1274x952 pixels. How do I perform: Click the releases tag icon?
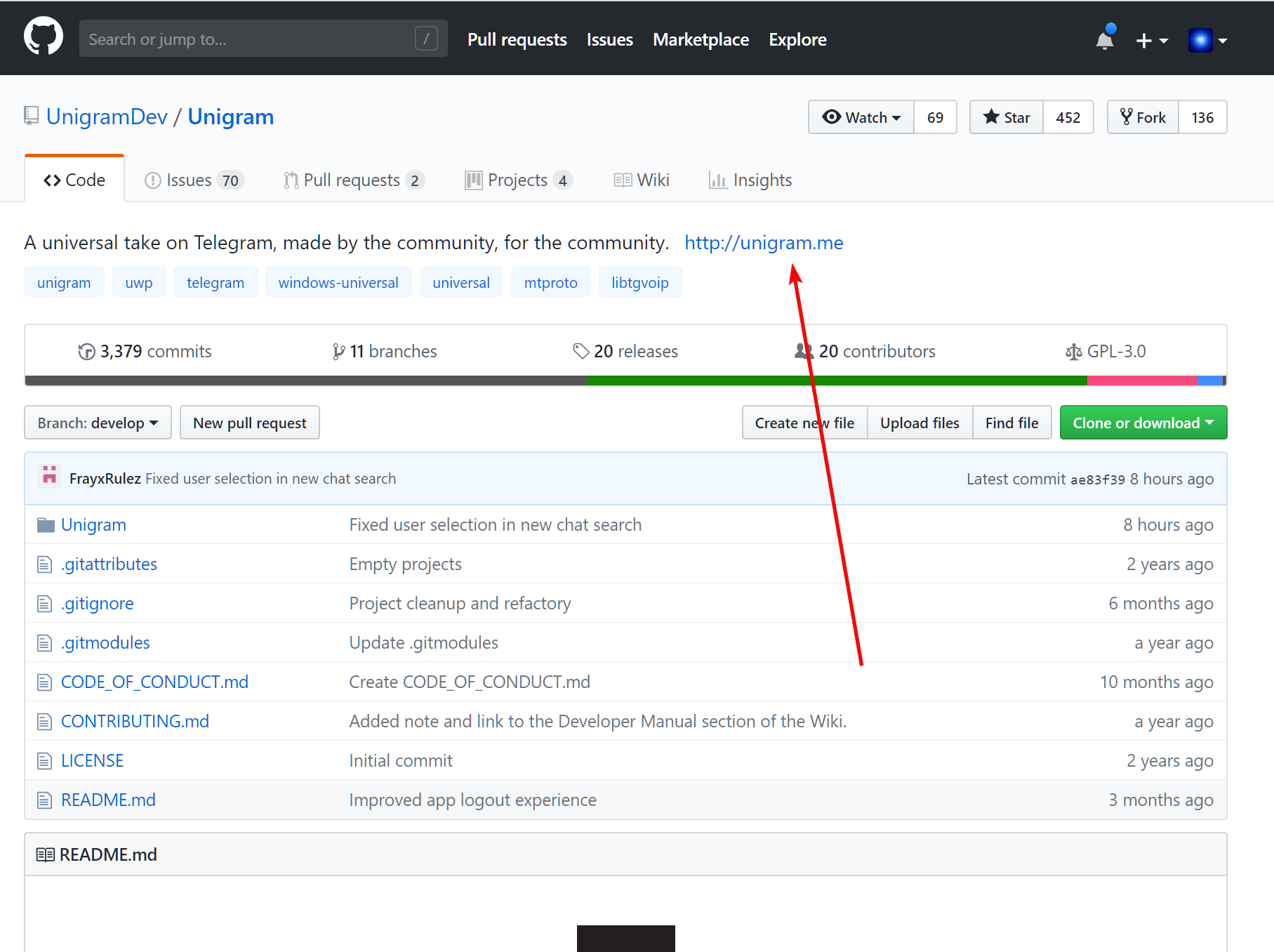click(x=581, y=351)
